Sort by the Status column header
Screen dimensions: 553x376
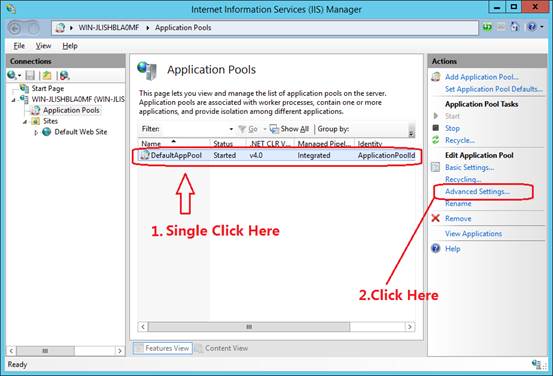pyautogui.click(x=228, y=143)
